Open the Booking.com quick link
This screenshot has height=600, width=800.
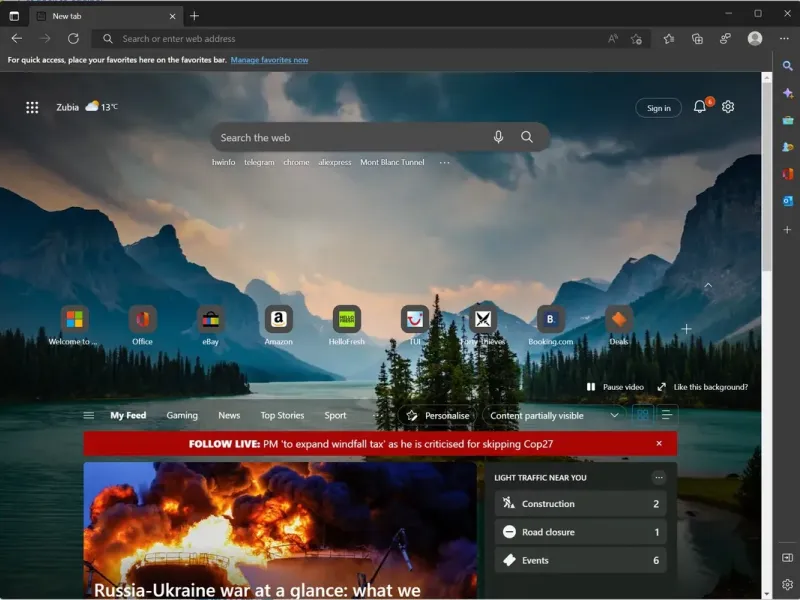(x=550, y=320)
